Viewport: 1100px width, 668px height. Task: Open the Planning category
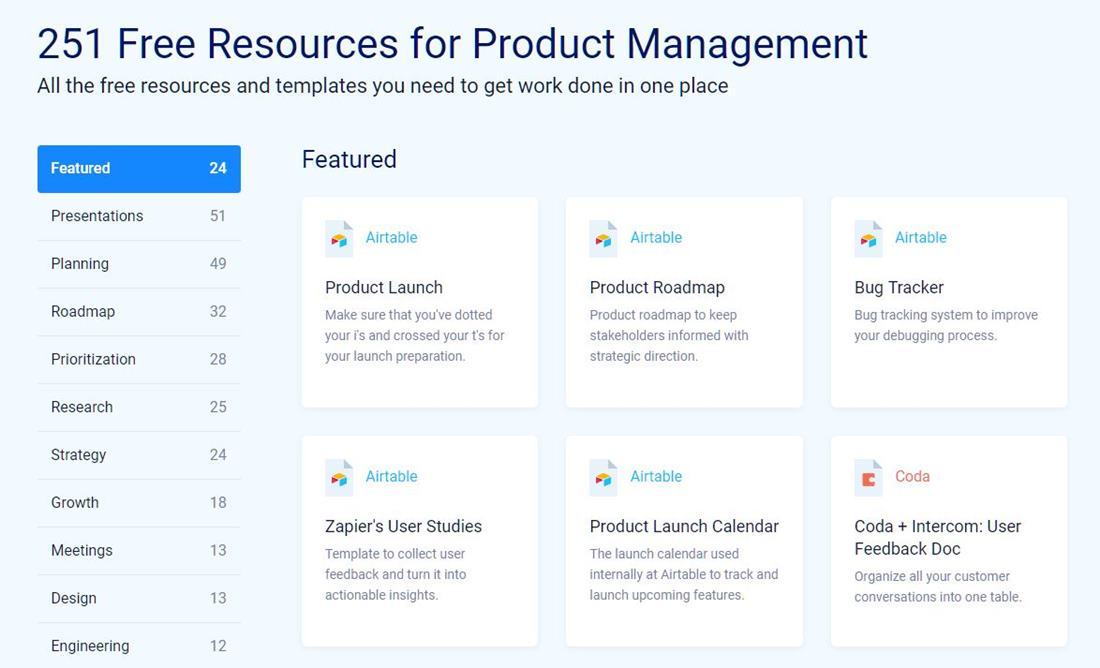(x=139, y=264)
